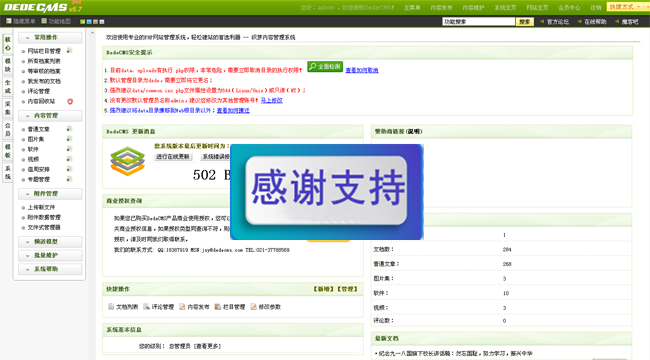Click the 栏目管理 quick action icon

click(218, 306)
